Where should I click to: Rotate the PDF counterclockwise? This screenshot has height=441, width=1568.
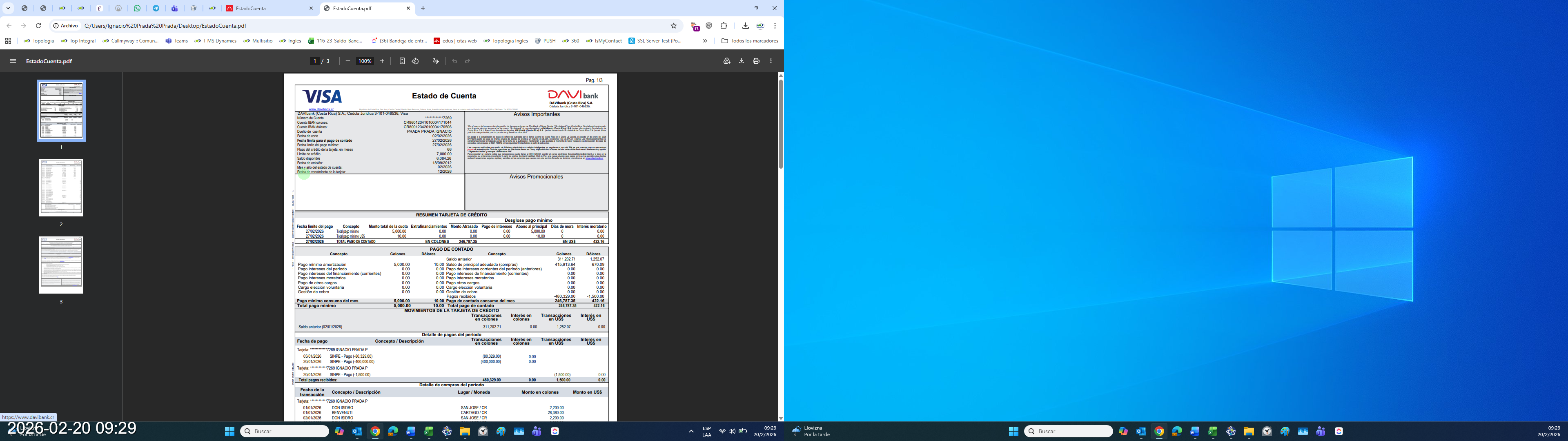point(415,61)
